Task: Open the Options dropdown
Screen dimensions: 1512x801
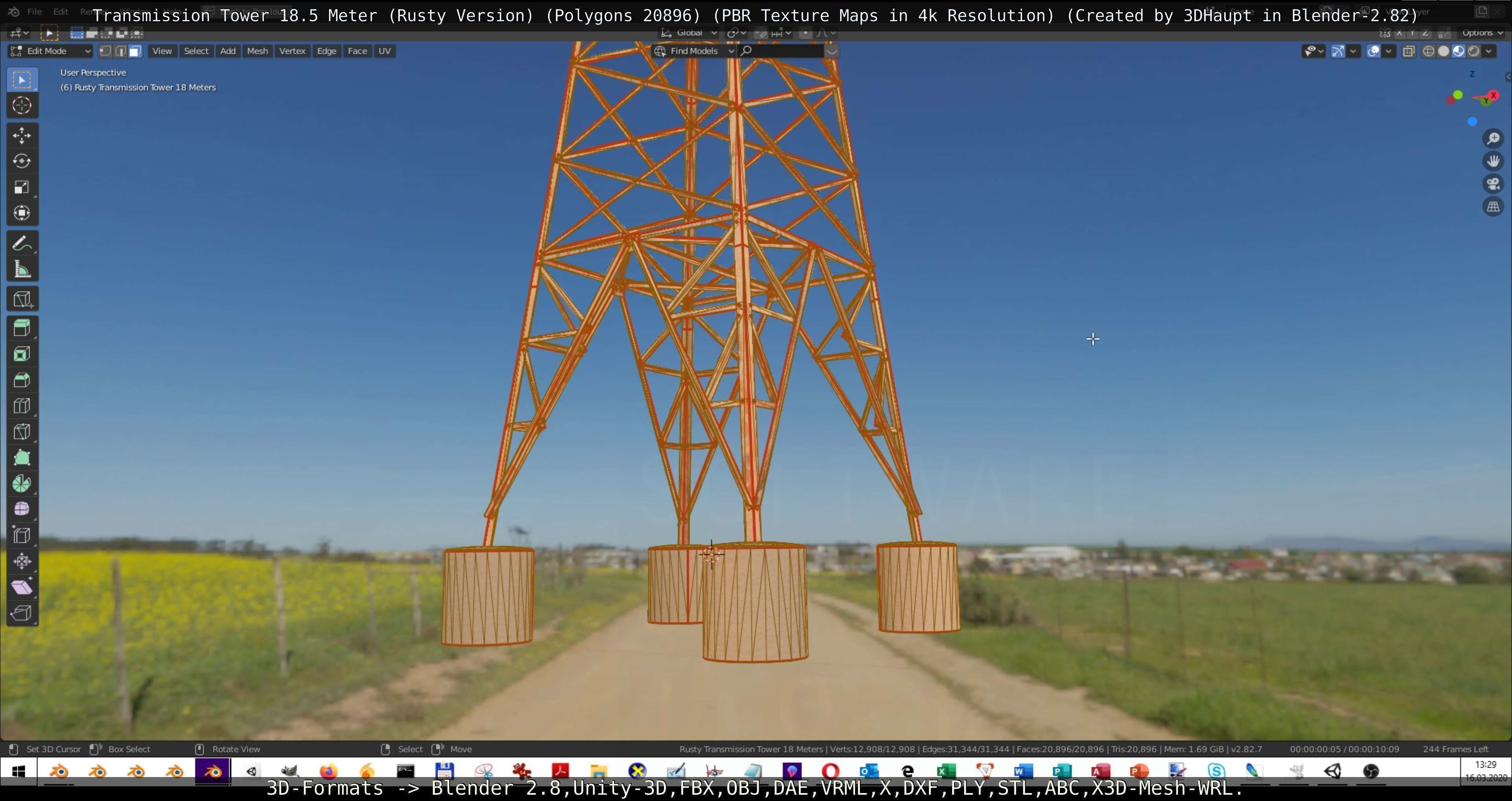Action: 1482,33
